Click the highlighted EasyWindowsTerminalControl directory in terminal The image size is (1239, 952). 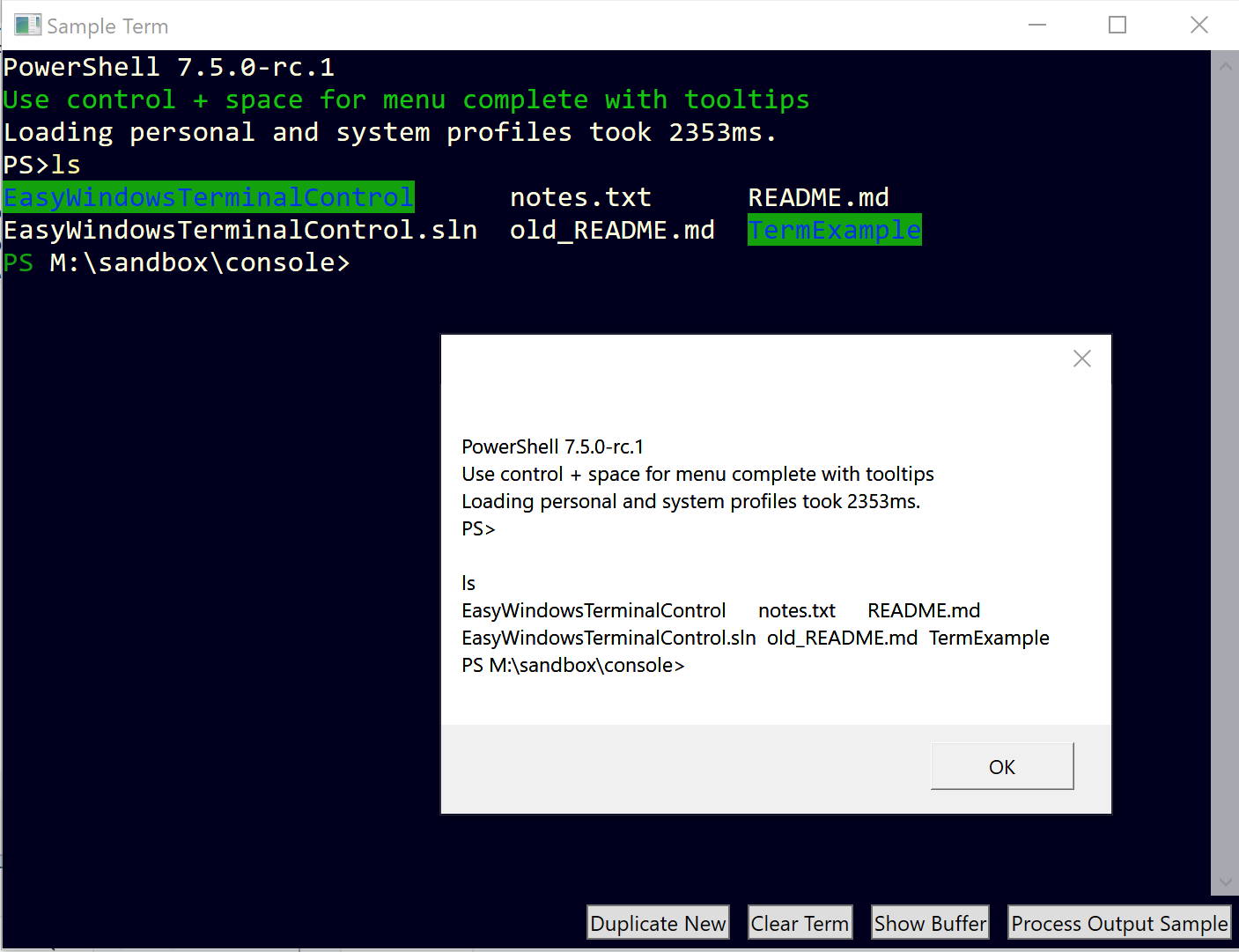[x=209, y=197]
